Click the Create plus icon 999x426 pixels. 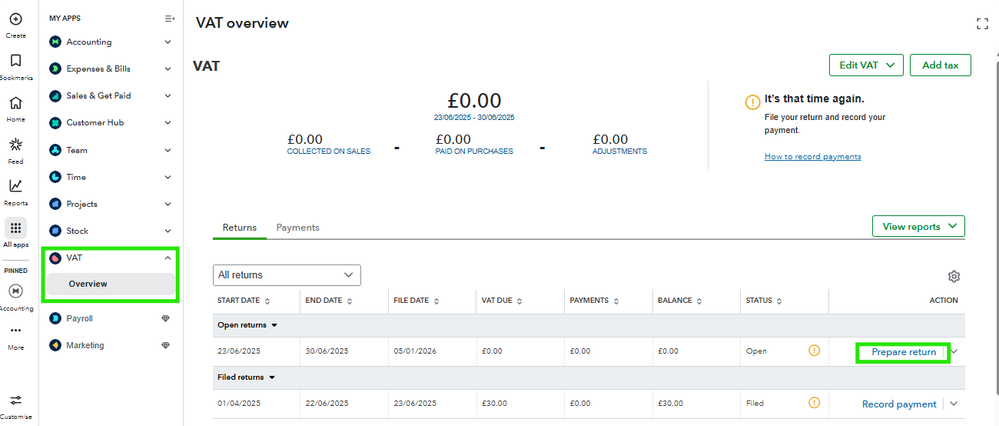16,18
